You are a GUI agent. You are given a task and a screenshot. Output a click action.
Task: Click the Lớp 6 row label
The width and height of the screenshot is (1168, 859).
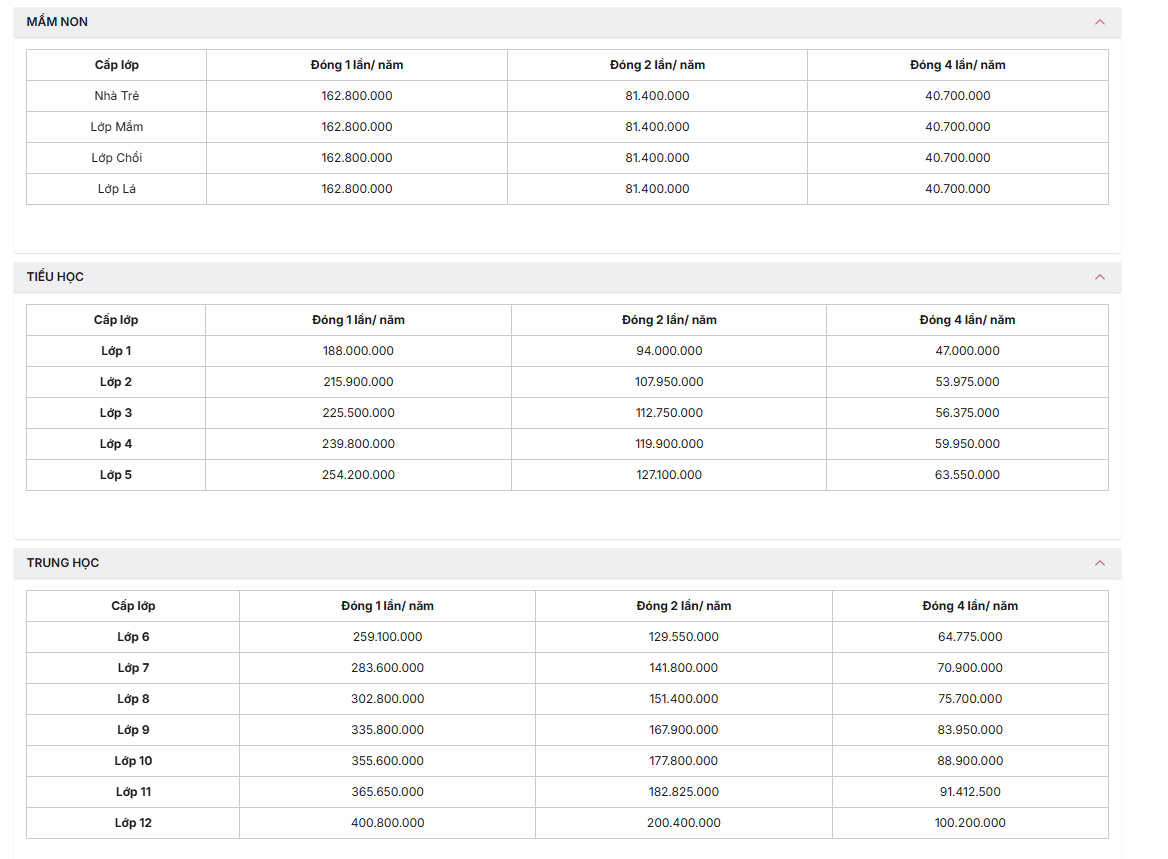point(133,637)
